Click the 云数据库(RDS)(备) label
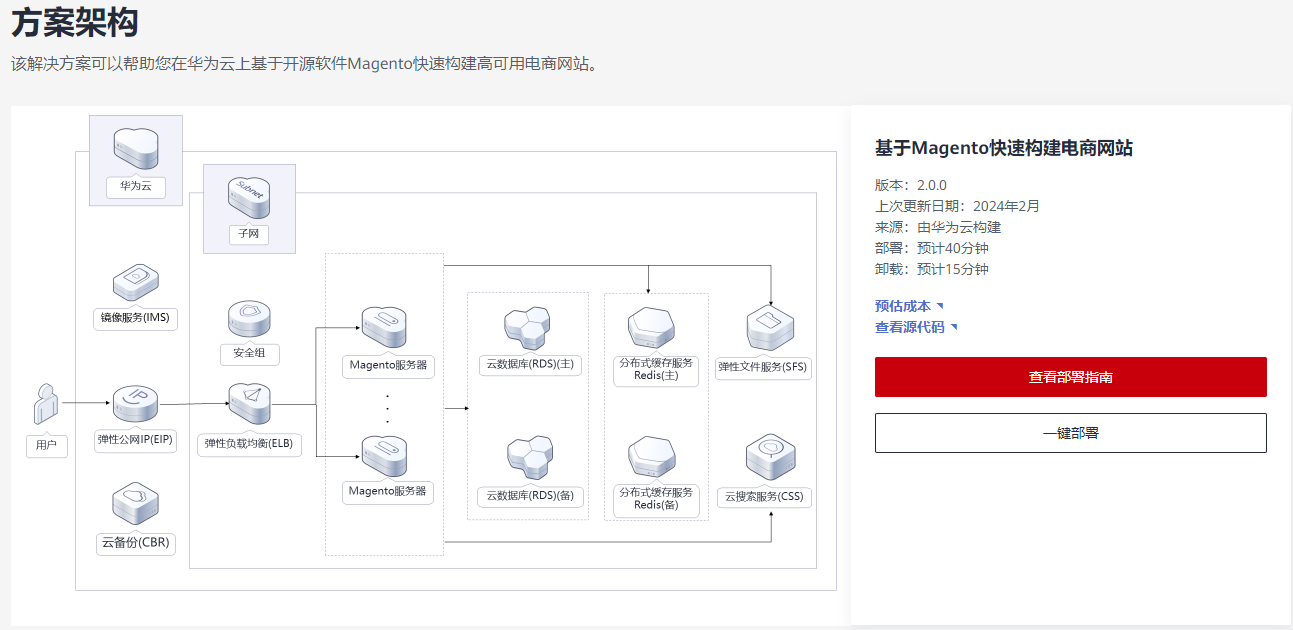This screenshot has width=1293, height=630. point(530,496)
